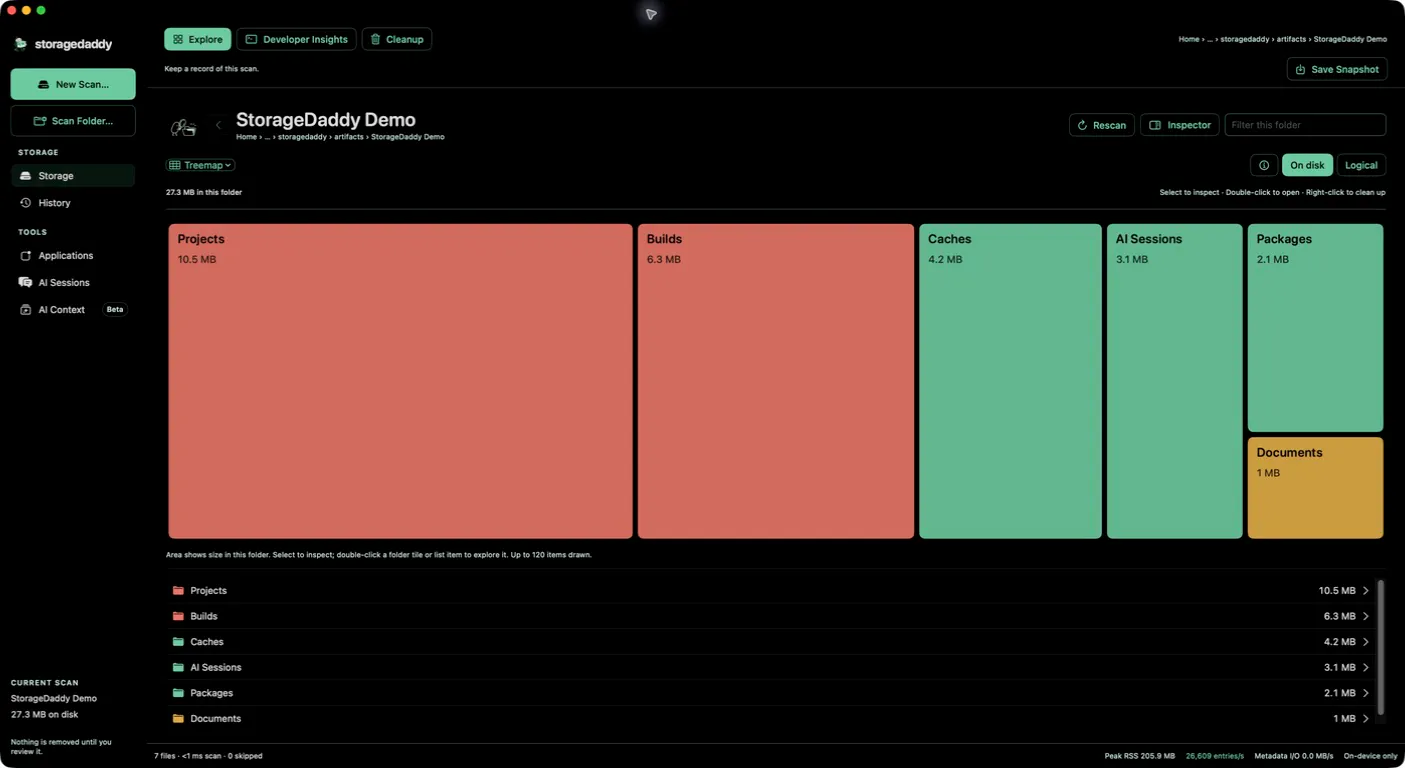Expand the Packages row chevron
This screenshot has height=768, width=1405.
(1366, 693)
